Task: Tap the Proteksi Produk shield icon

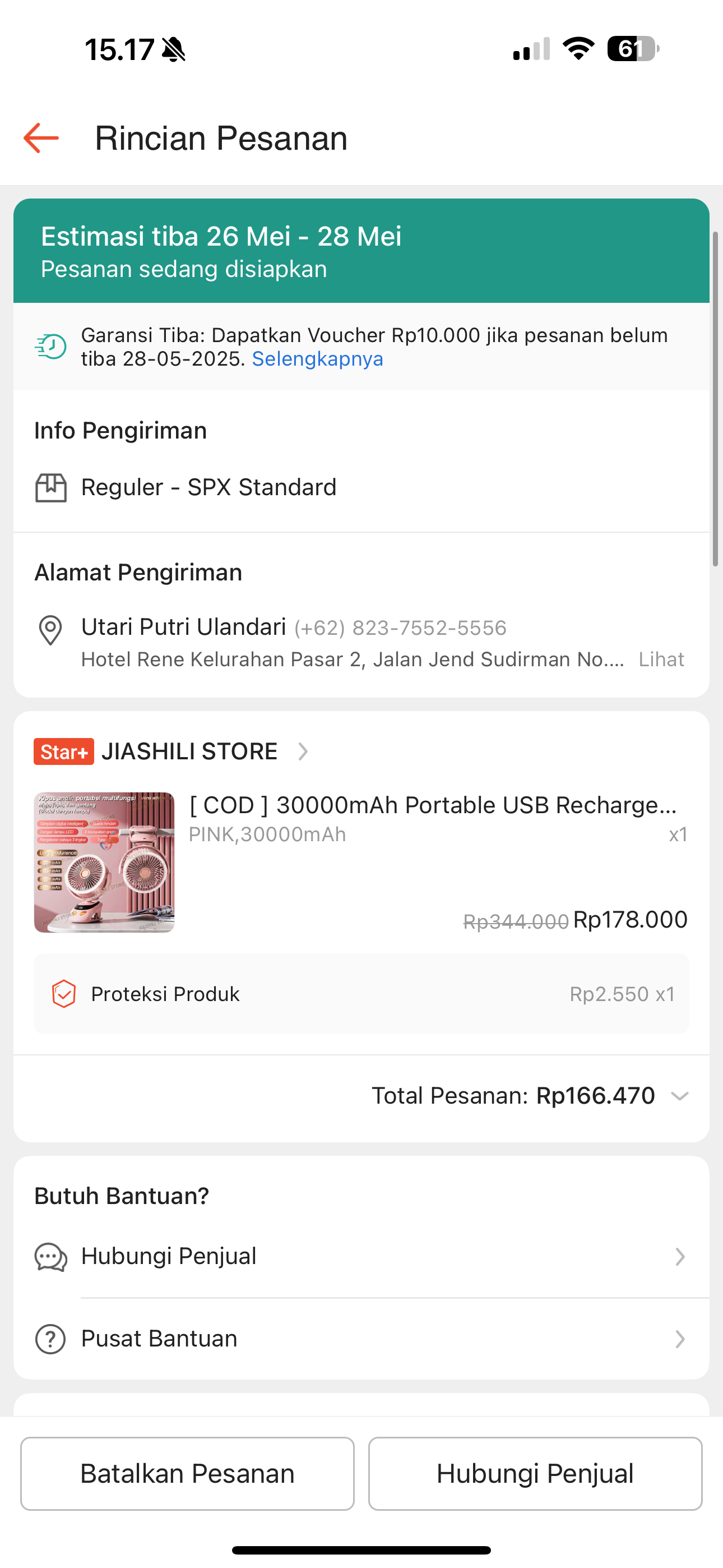Action: [x=64, y=994]
